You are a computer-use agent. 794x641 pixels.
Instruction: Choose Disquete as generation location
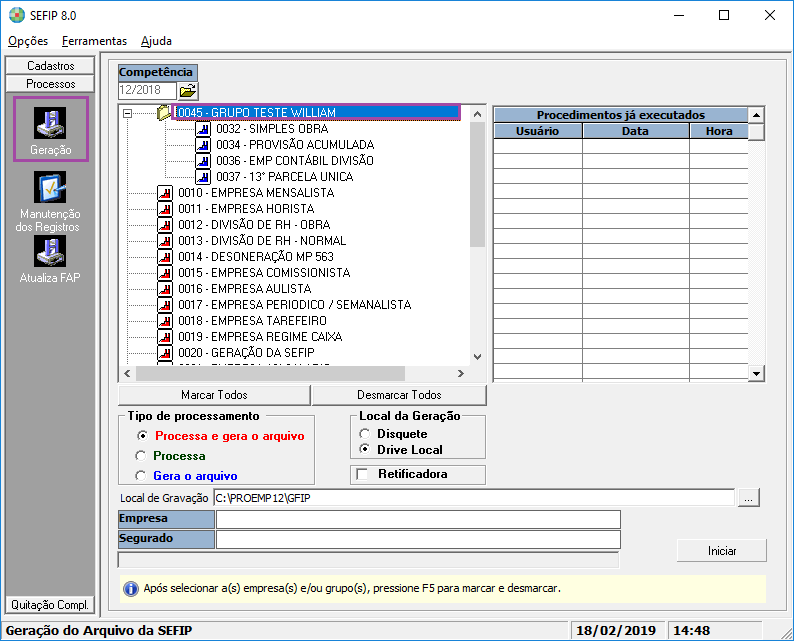pyautogui.click(x=365, y=434)
